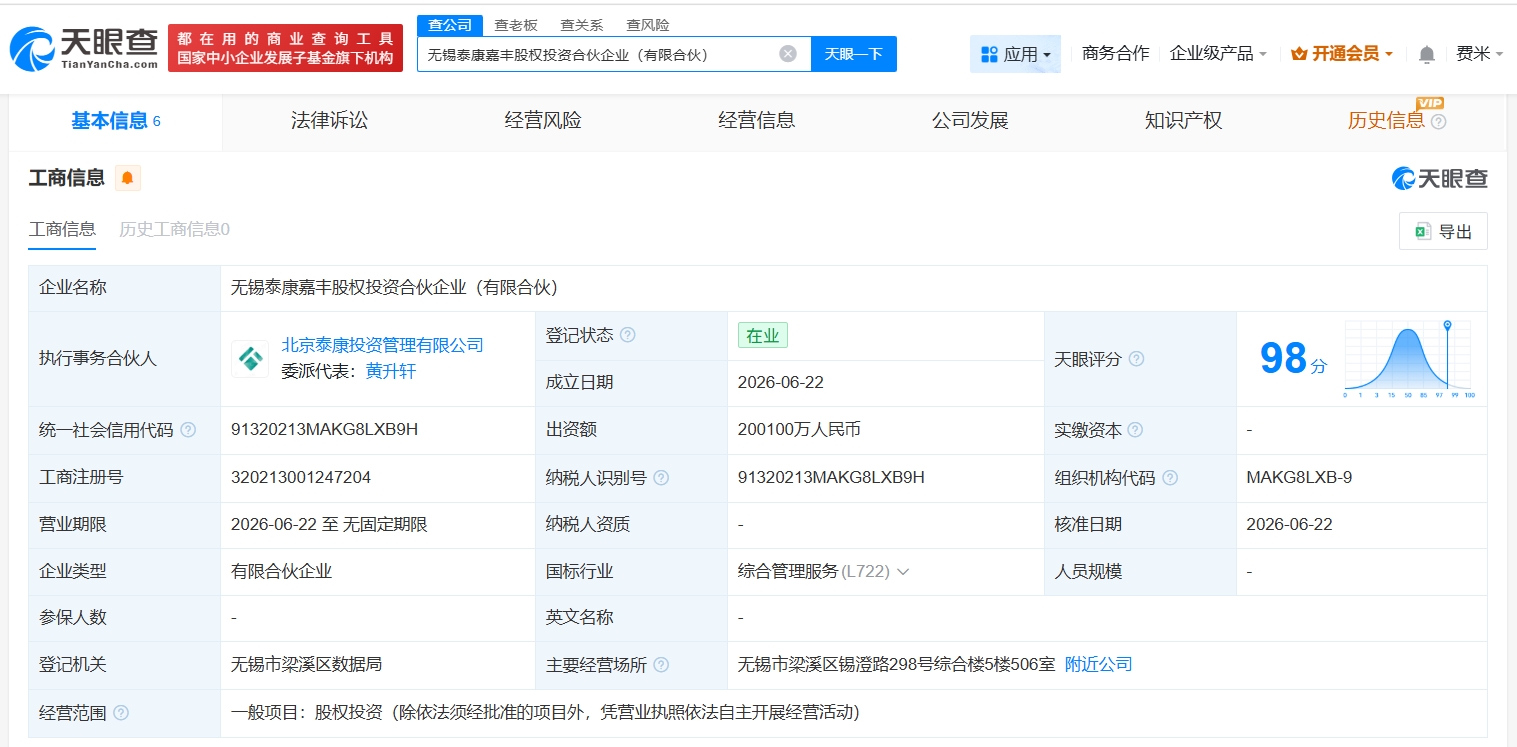Open the 法律诉讼 tab
This screenshot has width=1517, height=747.
pyautogui.click(x=329, y=121)
